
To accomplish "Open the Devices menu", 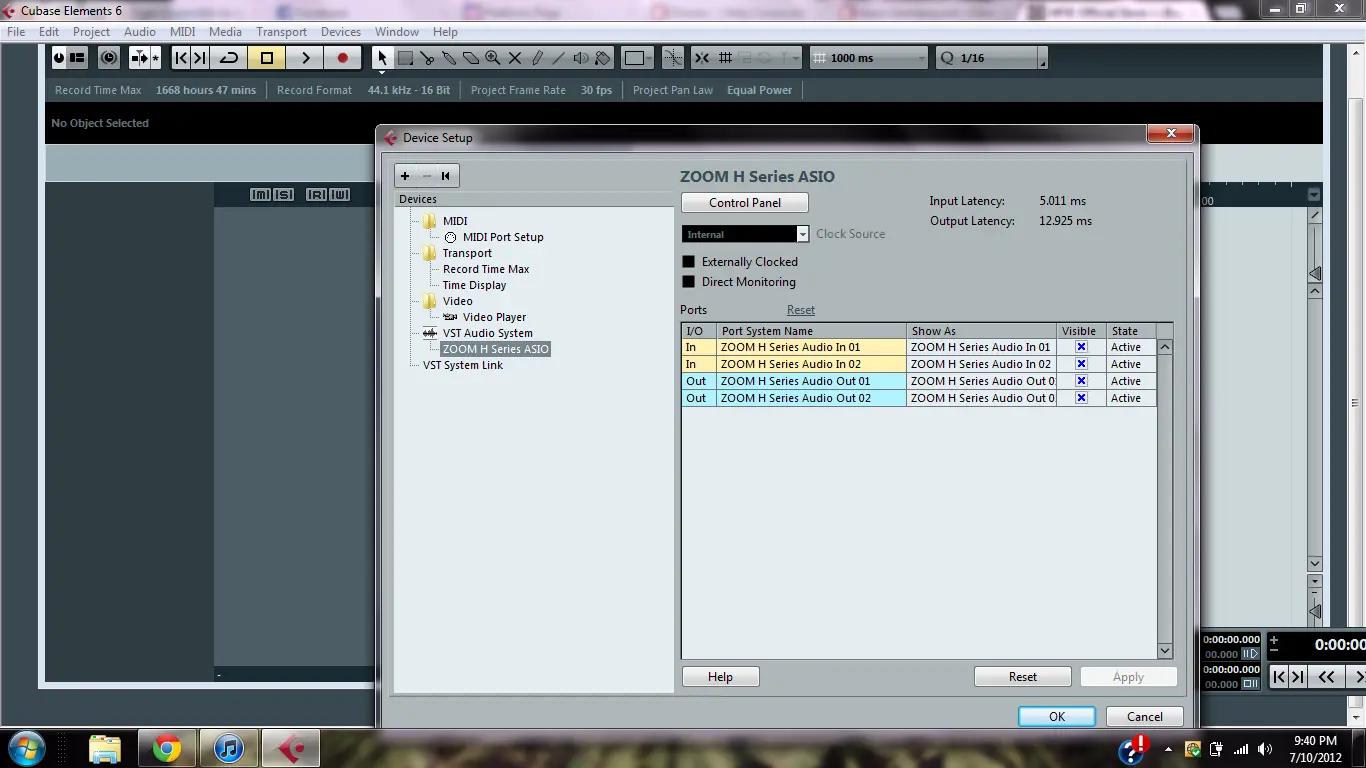I will (340, 32).
